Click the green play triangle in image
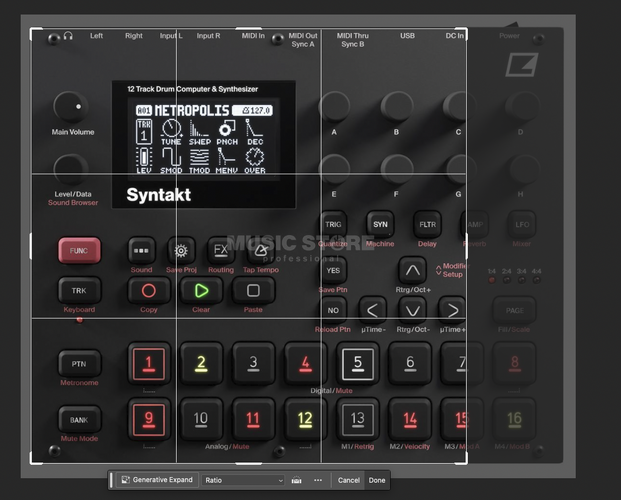The height and width of the screenshot is (500, 621). pyautogui.click(x=201, y=291)
